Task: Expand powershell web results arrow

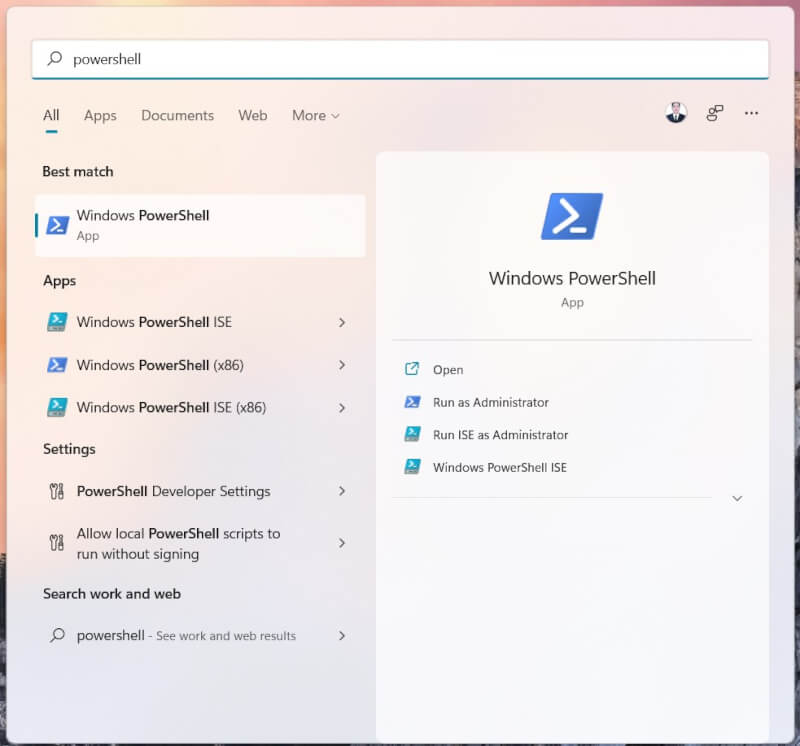Action: point(342,636)
